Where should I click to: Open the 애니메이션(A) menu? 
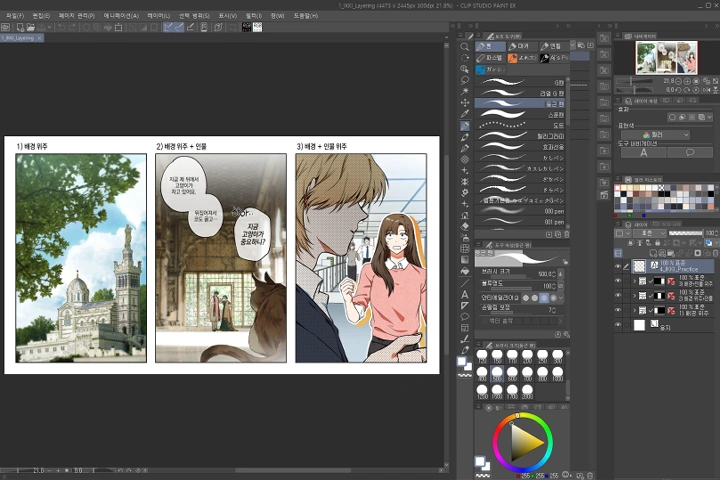(x=121, y=16)
